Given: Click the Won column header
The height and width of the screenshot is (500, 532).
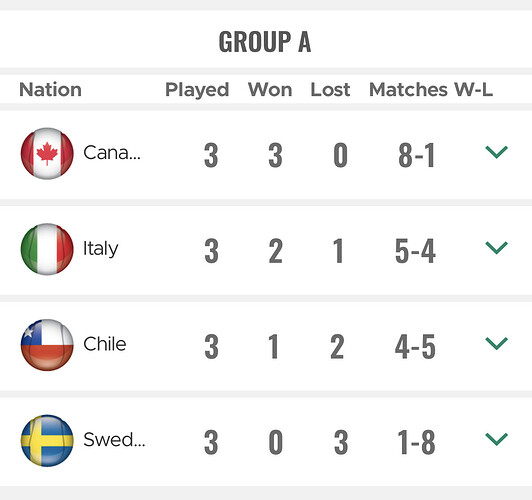Looking at the screenshot, I should coord(270,90).
